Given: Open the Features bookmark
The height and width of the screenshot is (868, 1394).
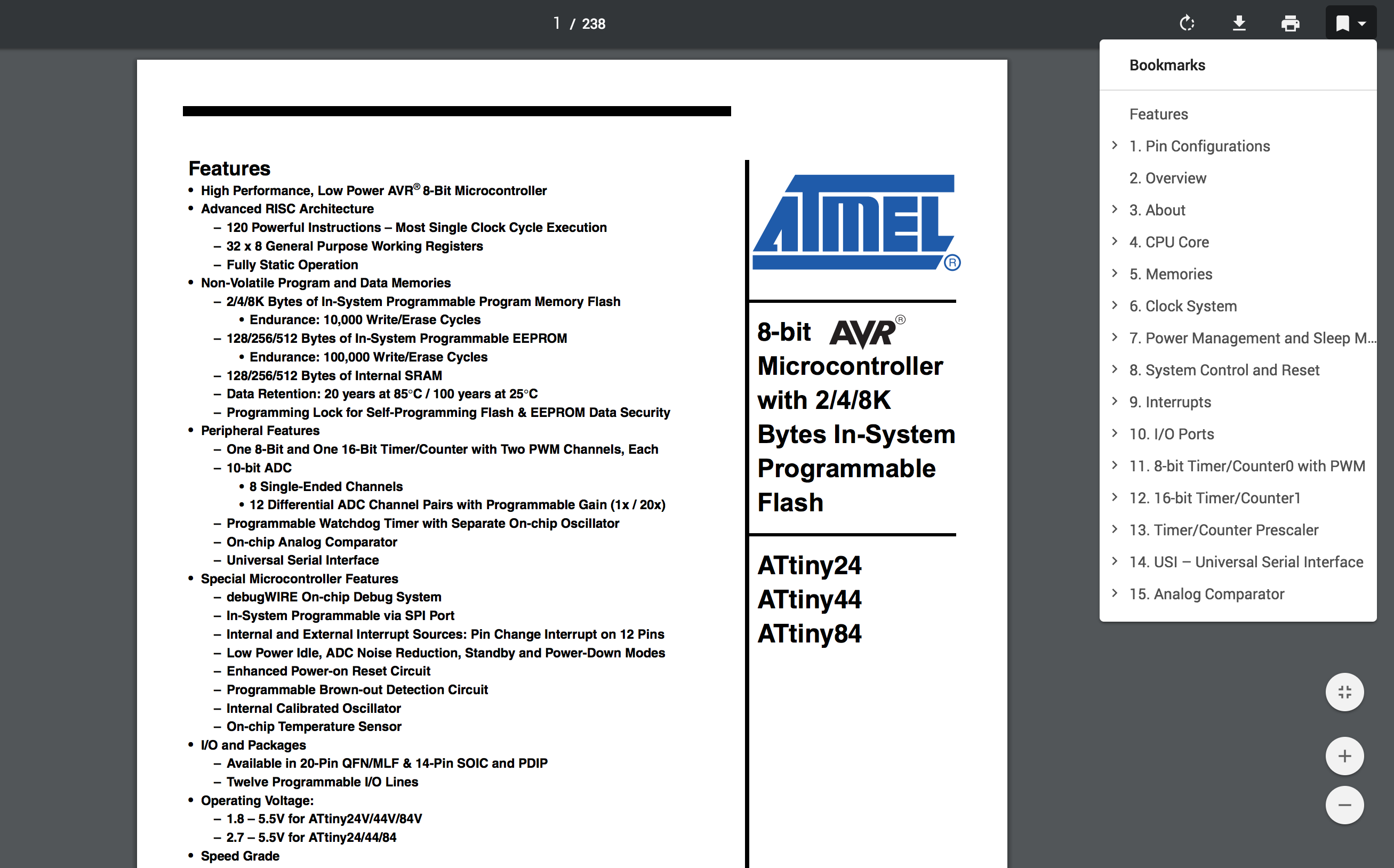Looking at the screenshot, I should [x=1159, y=114].
